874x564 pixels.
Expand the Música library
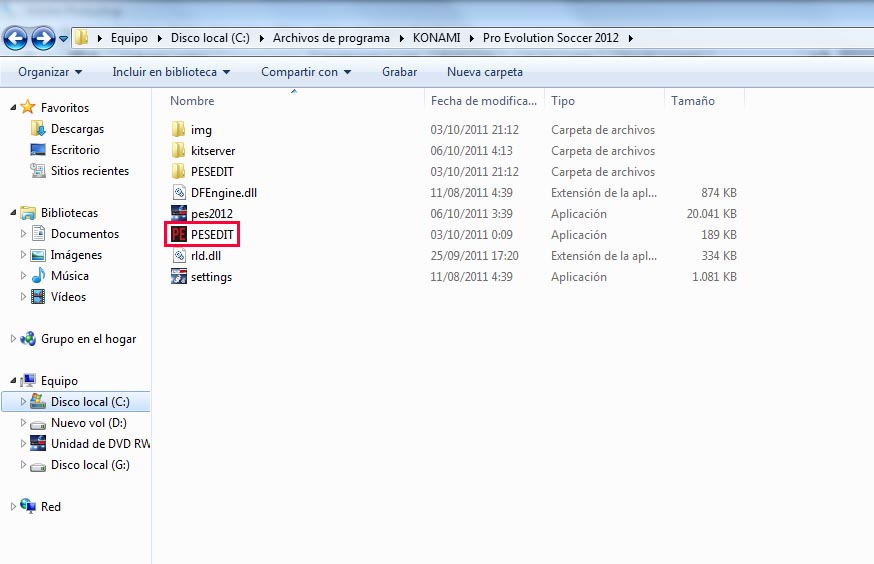(23, 275)
